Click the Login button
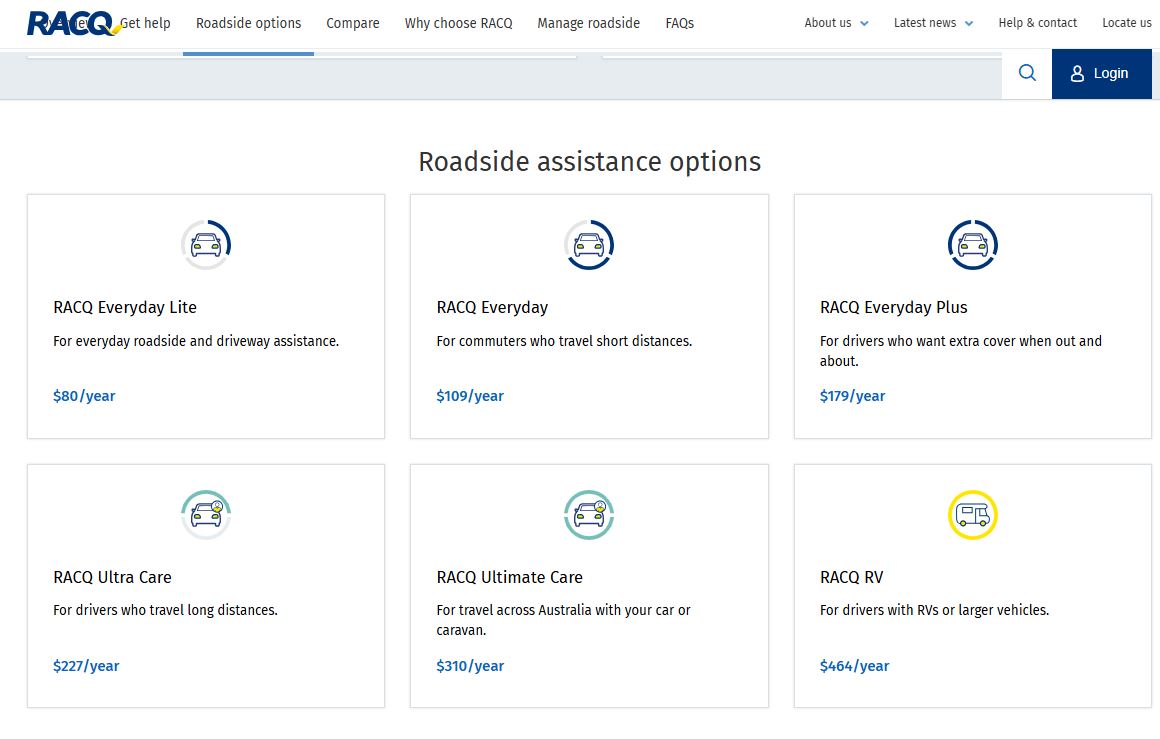This screenshot has height=739, width=1160. pos(1101,73)
